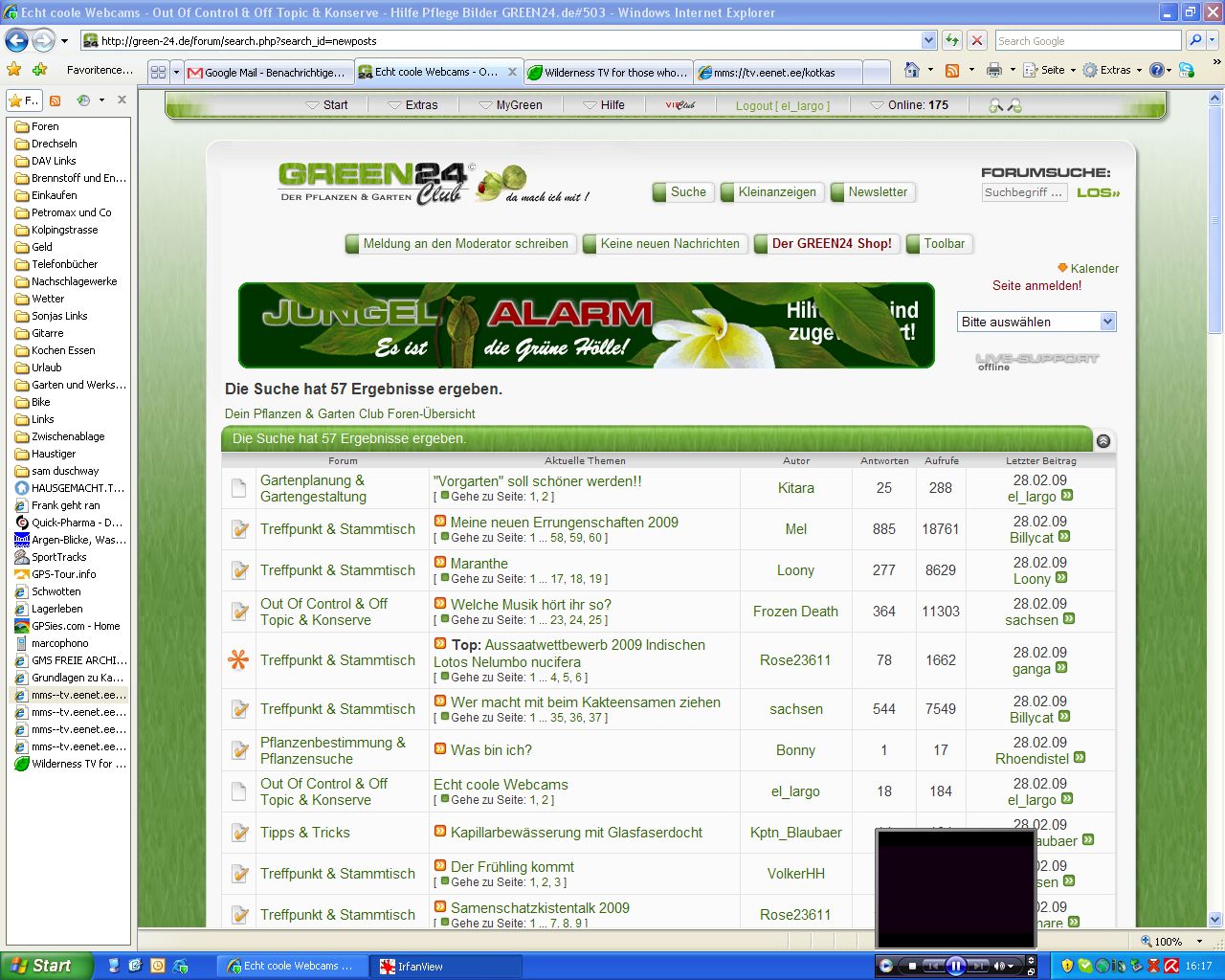
Task: Collapse the search results table header
Action: (x=1103, y=441)
